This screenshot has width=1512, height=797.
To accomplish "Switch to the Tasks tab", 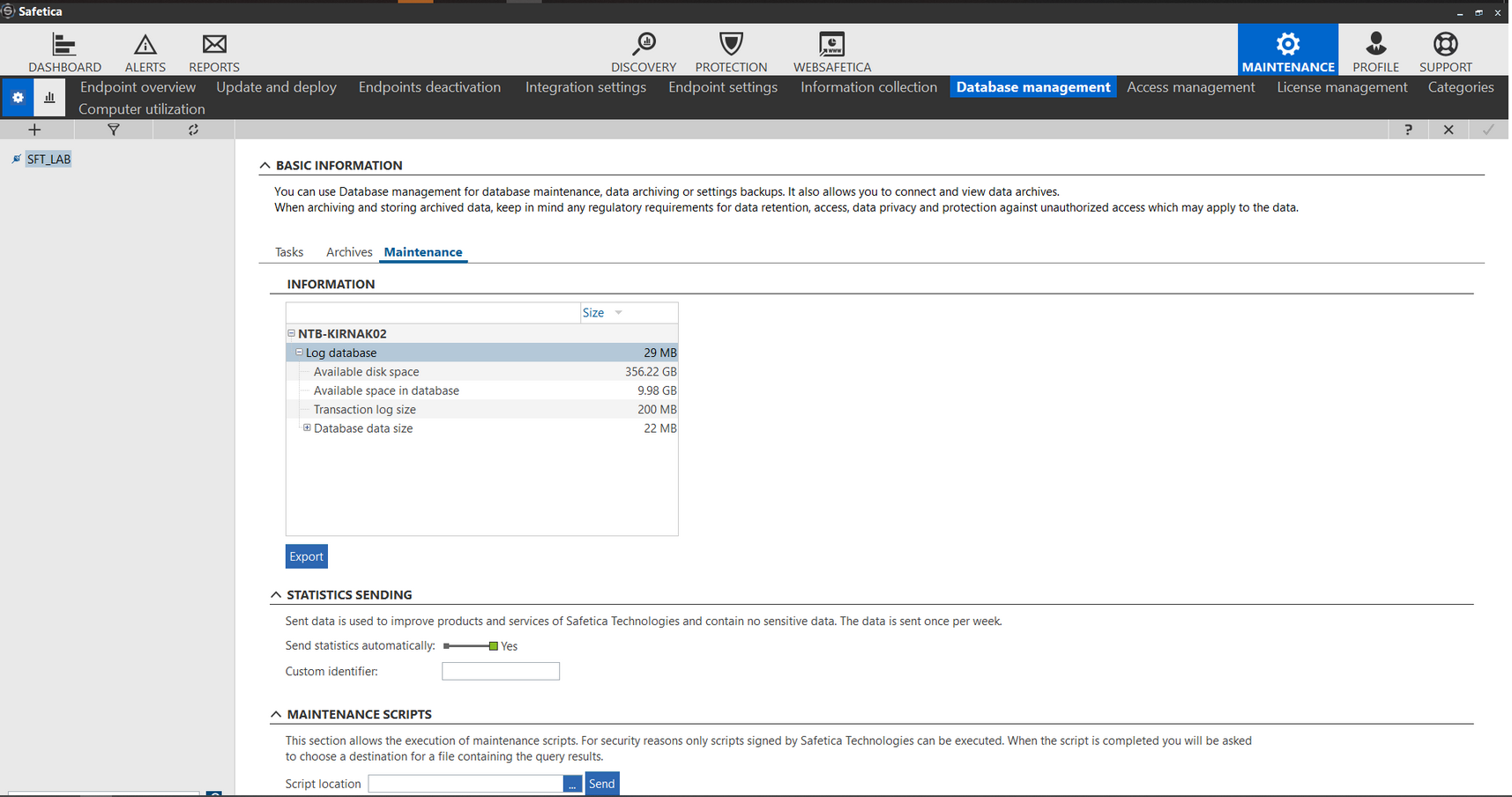I will tap(289, 252).
